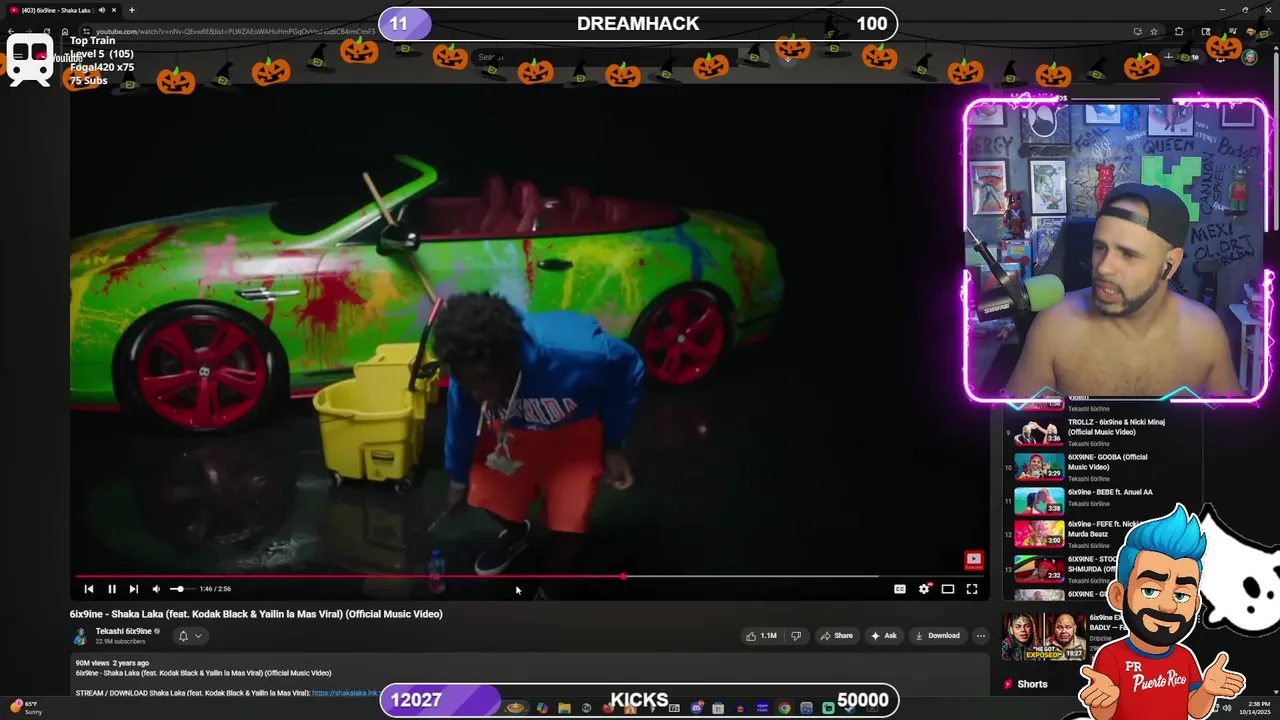Open the more actions three-dot menu
This screenshot has height=720, width=1280.
tap(980, 636)
